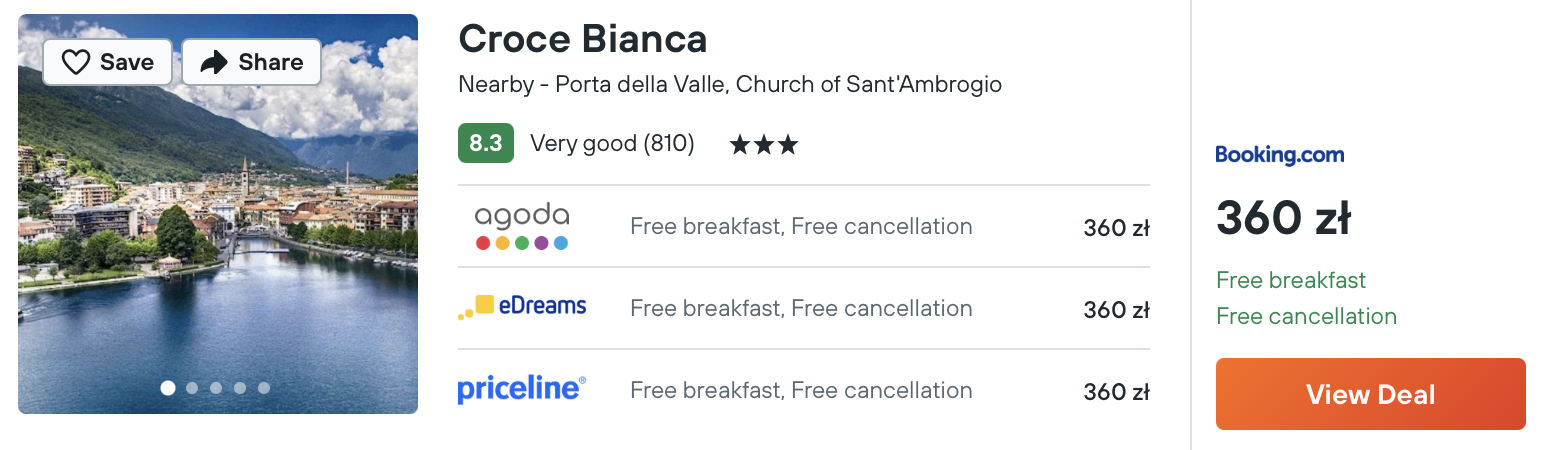Screen dimensions: 1548x450
Task: Switch to third photo carousel dot
Action: (x=216, y=388)
